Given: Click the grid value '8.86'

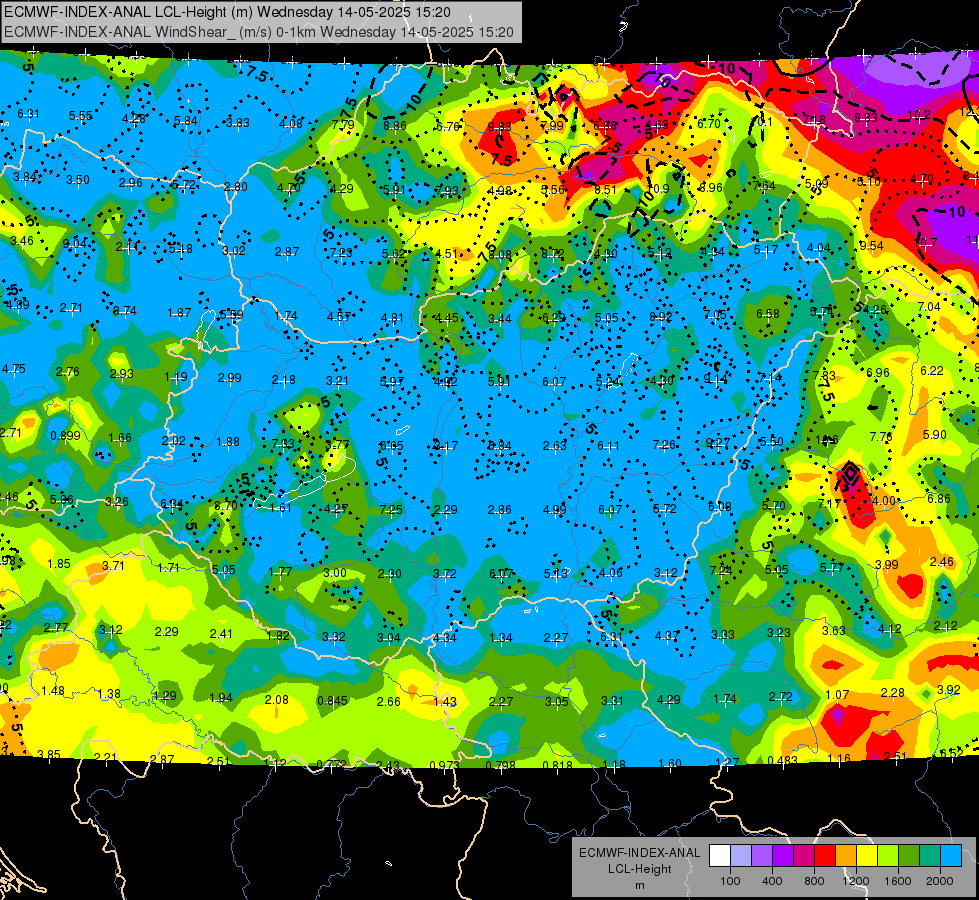Looking at the screenshot, I should click(x=395, y=126).
